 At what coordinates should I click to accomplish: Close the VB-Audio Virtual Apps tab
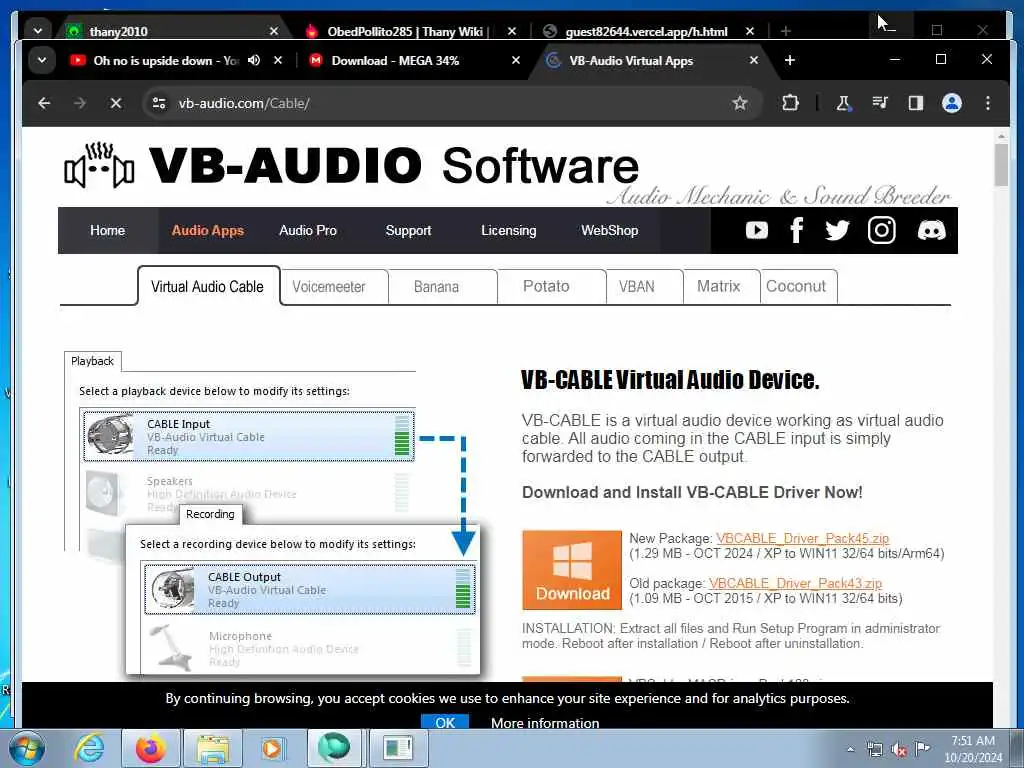[x=754, y=60]
